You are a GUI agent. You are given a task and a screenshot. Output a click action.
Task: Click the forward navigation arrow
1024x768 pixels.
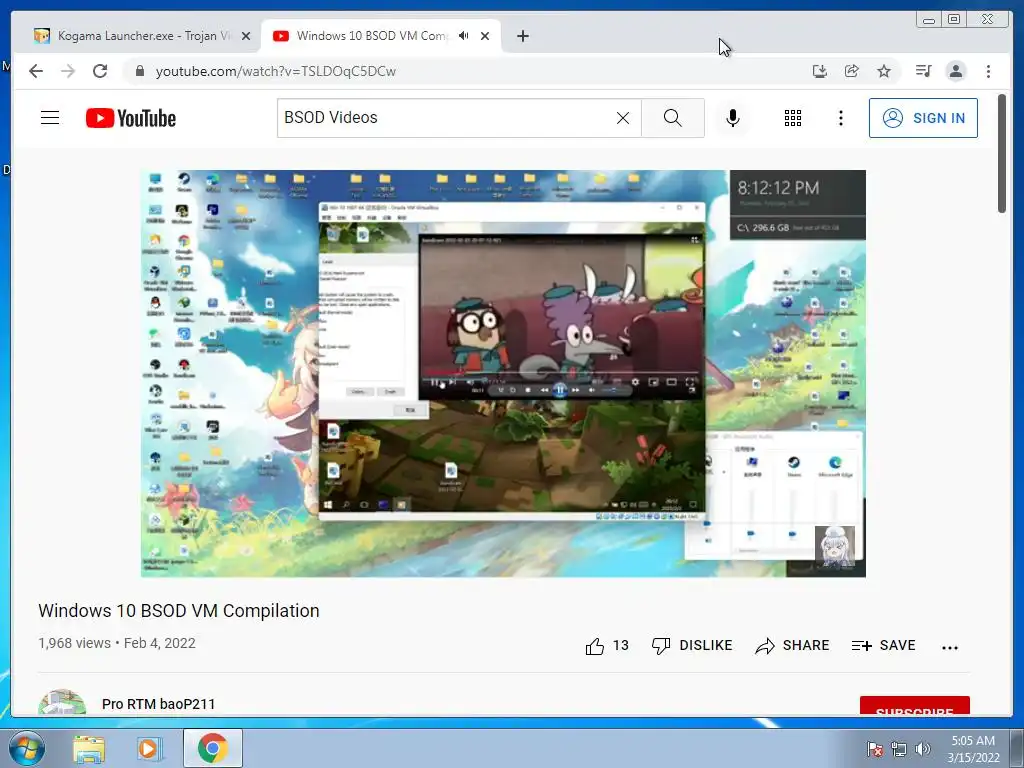tap(68, 71)
